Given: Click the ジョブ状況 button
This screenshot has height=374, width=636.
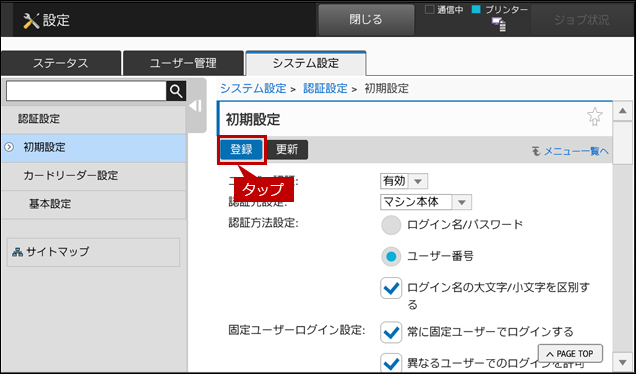Looking at the screenshot, I should (582, 20).
